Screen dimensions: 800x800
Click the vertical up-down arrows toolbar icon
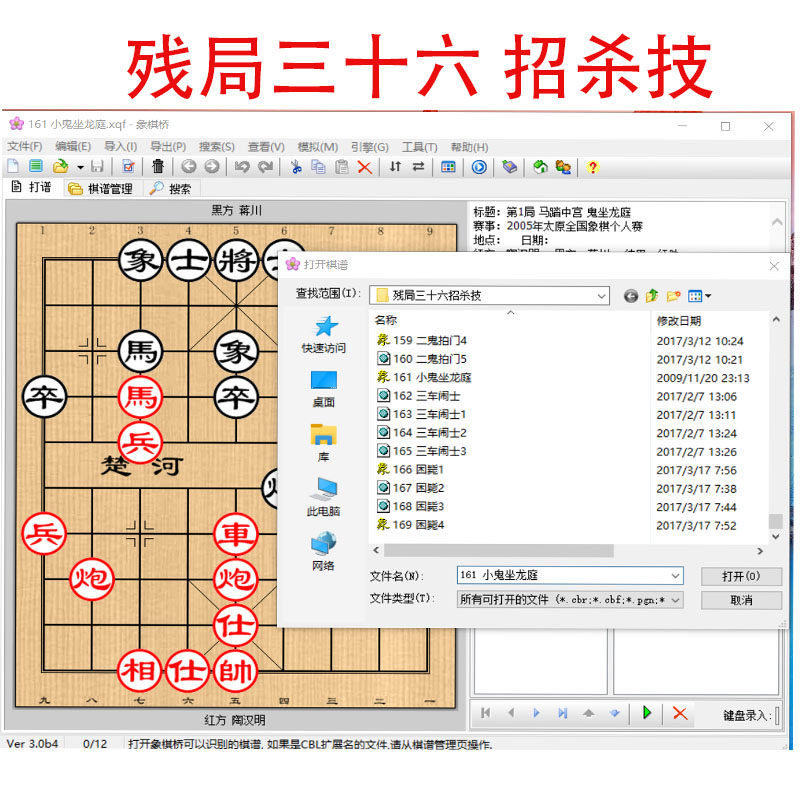(395, 166)
